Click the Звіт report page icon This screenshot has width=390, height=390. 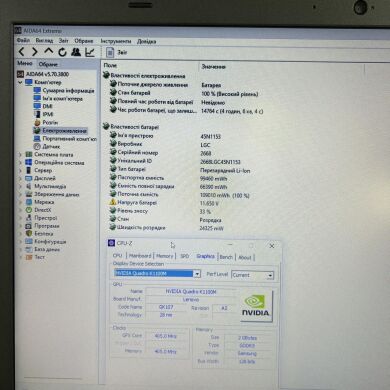[x=110, y=52]
